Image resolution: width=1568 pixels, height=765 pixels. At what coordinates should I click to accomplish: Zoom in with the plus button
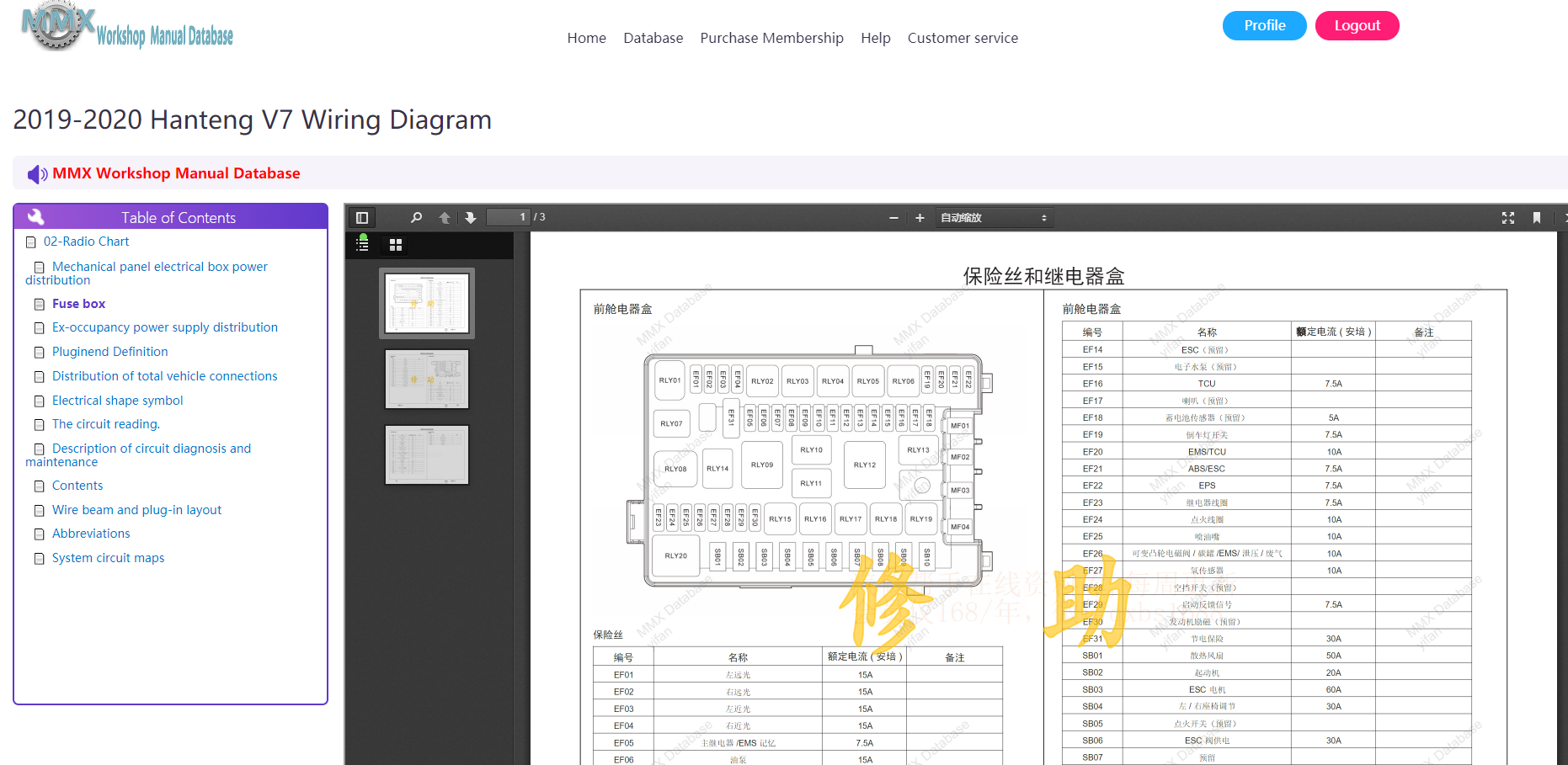(920, 218)
